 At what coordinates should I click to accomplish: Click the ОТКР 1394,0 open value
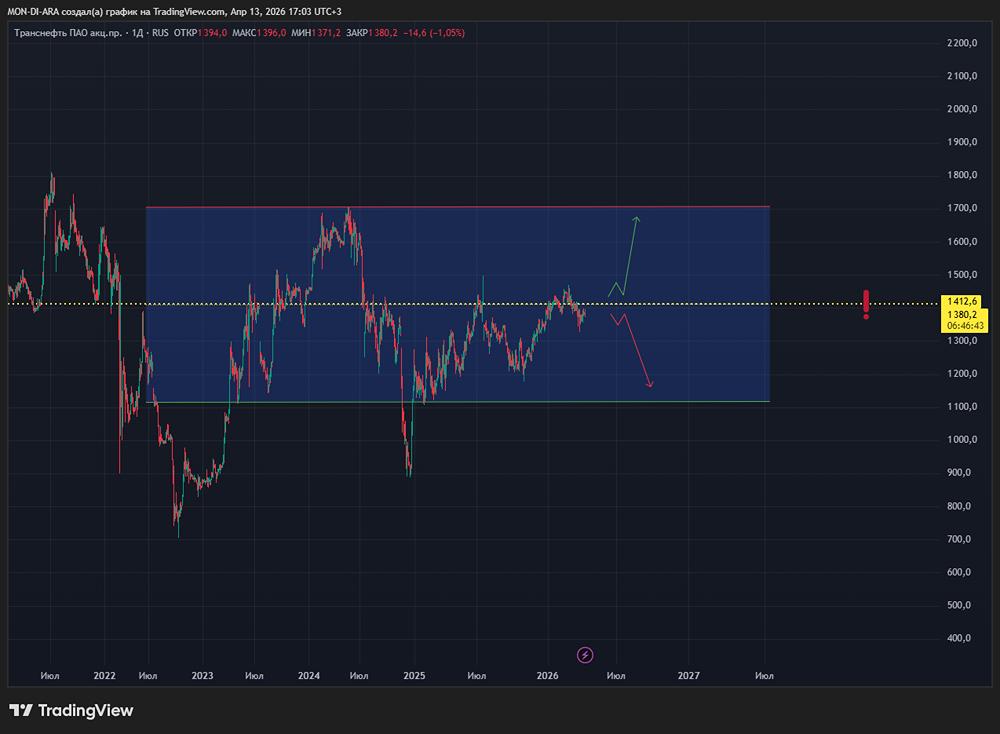point(200,33)
